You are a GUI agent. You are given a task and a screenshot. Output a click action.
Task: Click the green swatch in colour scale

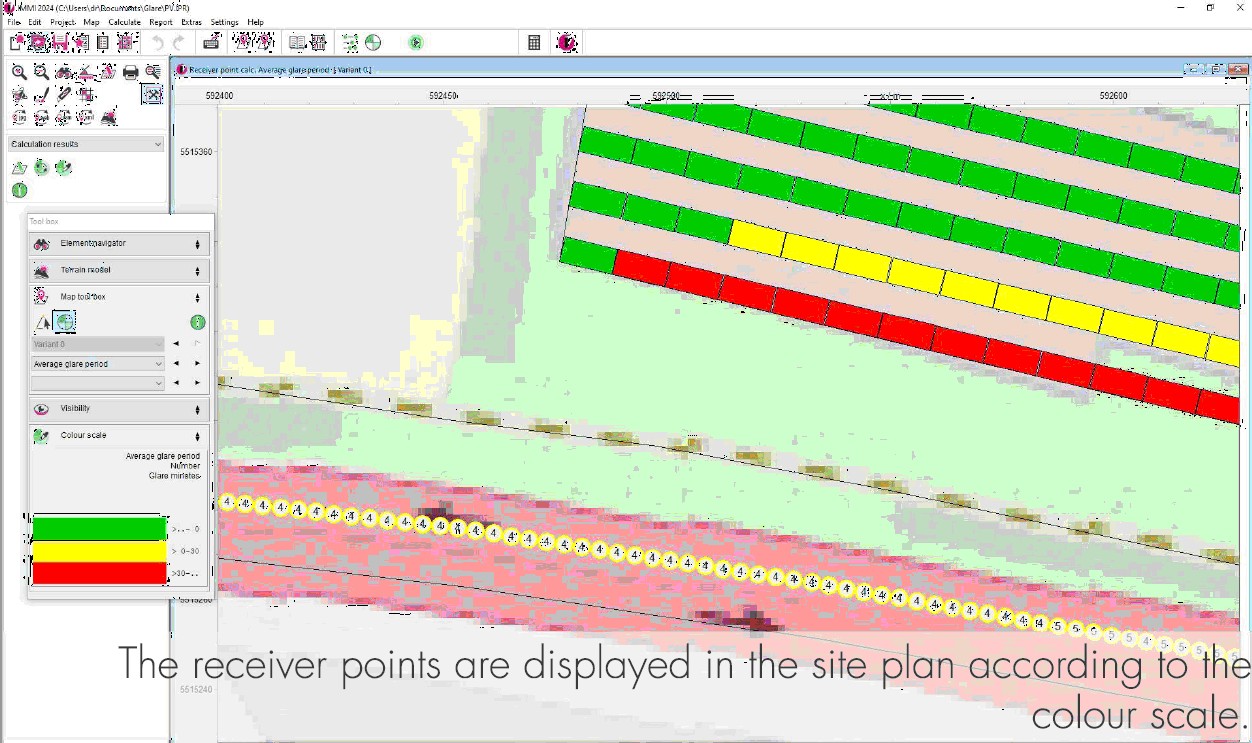click(x=99, y=529)
